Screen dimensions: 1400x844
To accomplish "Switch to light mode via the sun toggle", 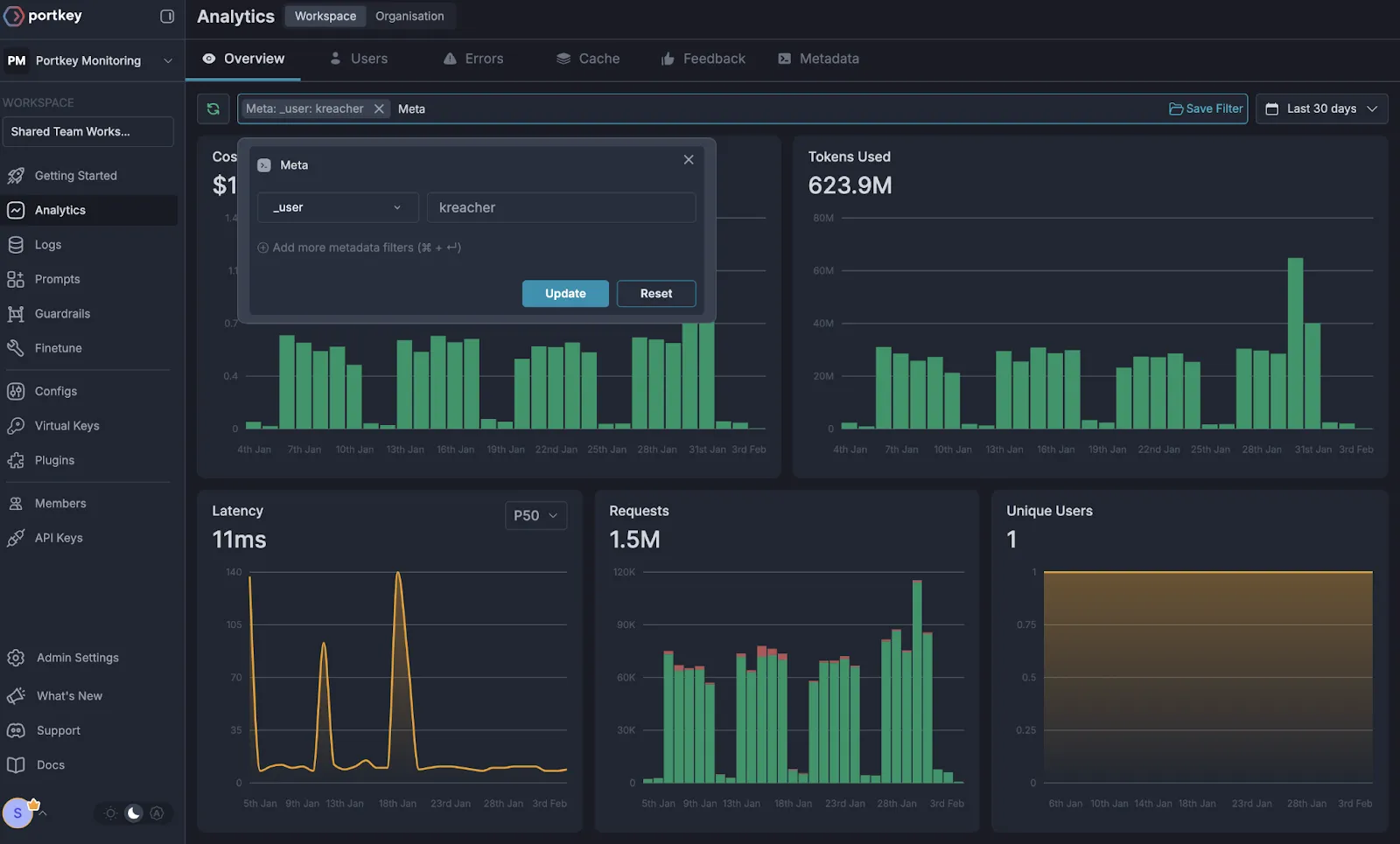I will click(109, 813).
